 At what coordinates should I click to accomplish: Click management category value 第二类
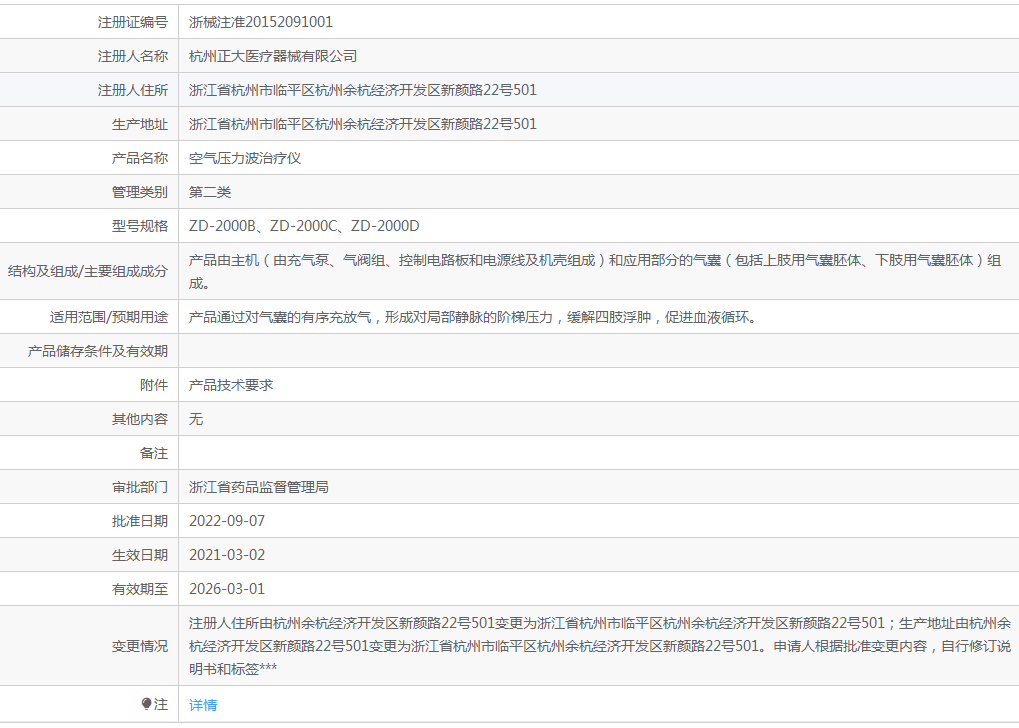(210, 192)
